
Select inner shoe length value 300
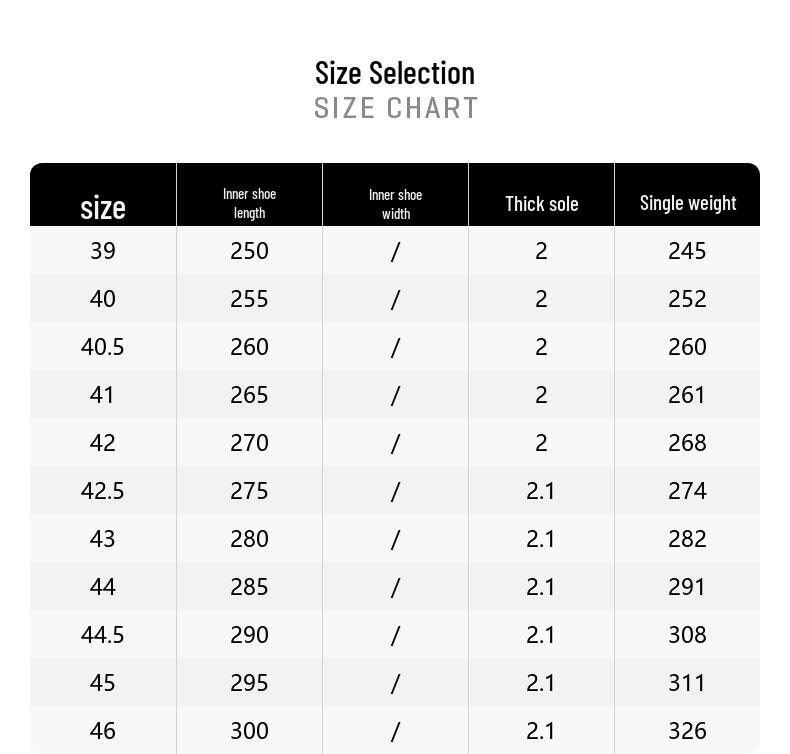pyautogui.click(x=249, y=731)
